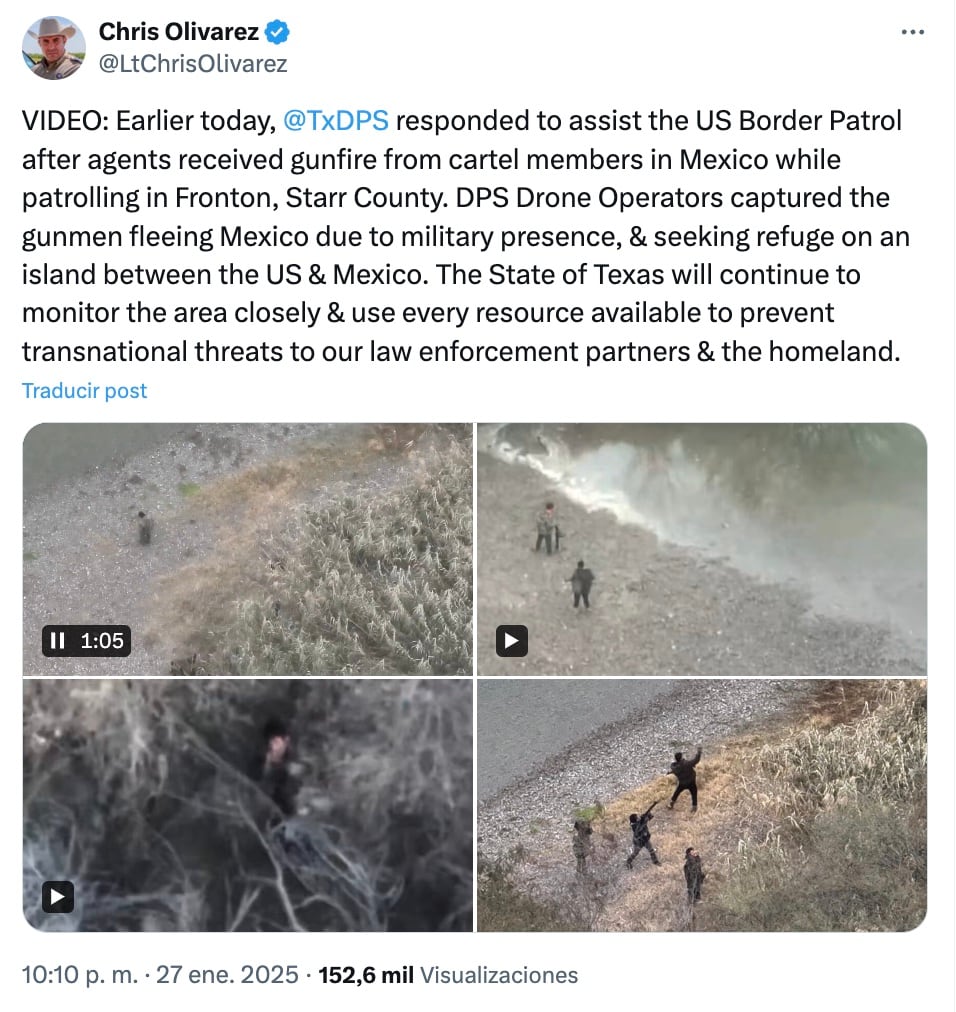Click the 152,6 mil Visualizaciones count
This screenshot has height=1012, width=956.
pyautogui.click(x=448, y=975)
